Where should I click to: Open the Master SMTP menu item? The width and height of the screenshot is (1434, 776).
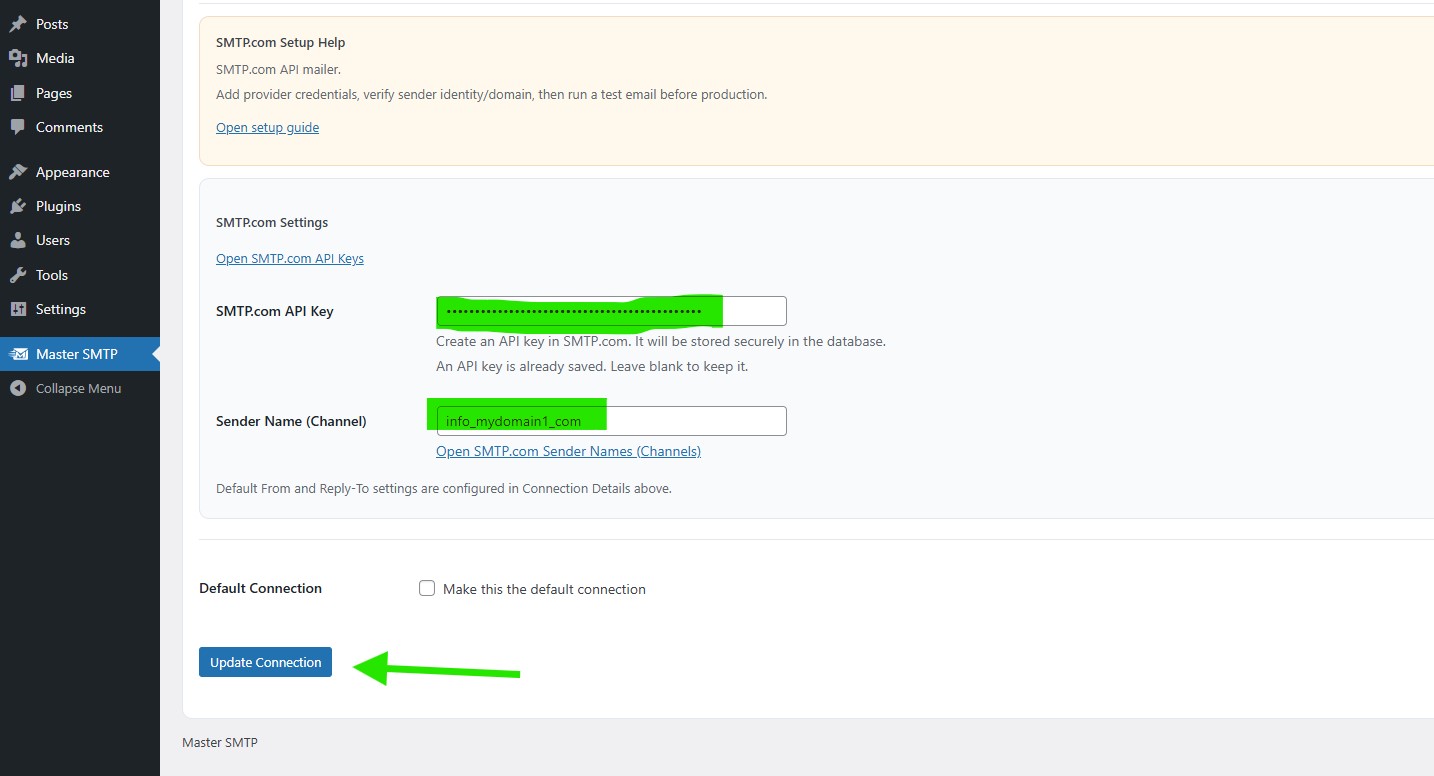[77, 354]
